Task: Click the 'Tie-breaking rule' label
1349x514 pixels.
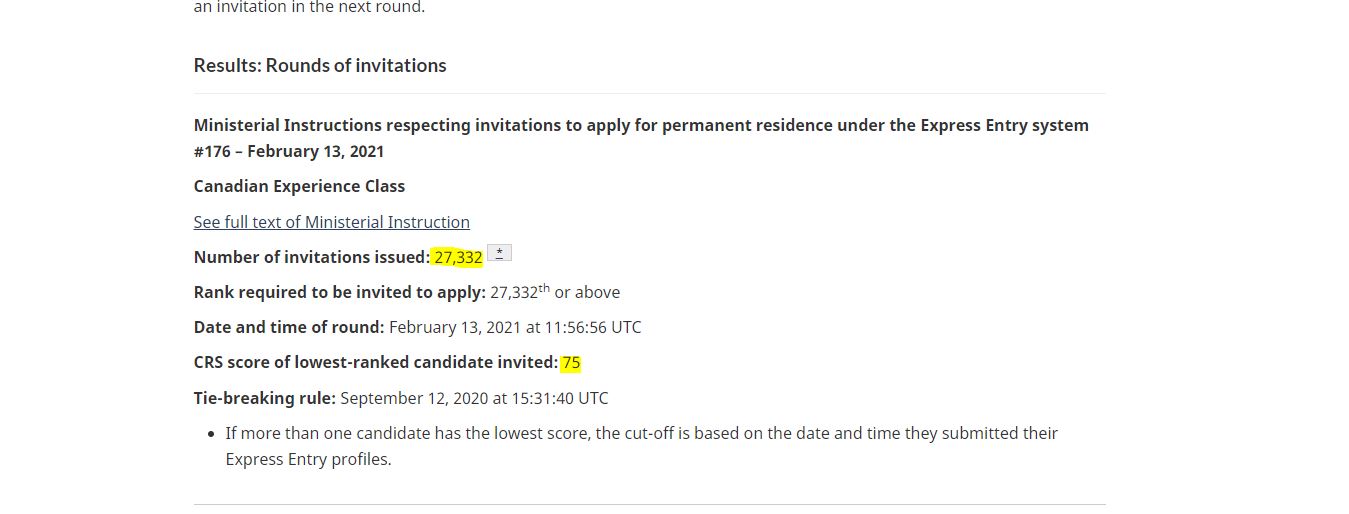Action: click(265, 398)
